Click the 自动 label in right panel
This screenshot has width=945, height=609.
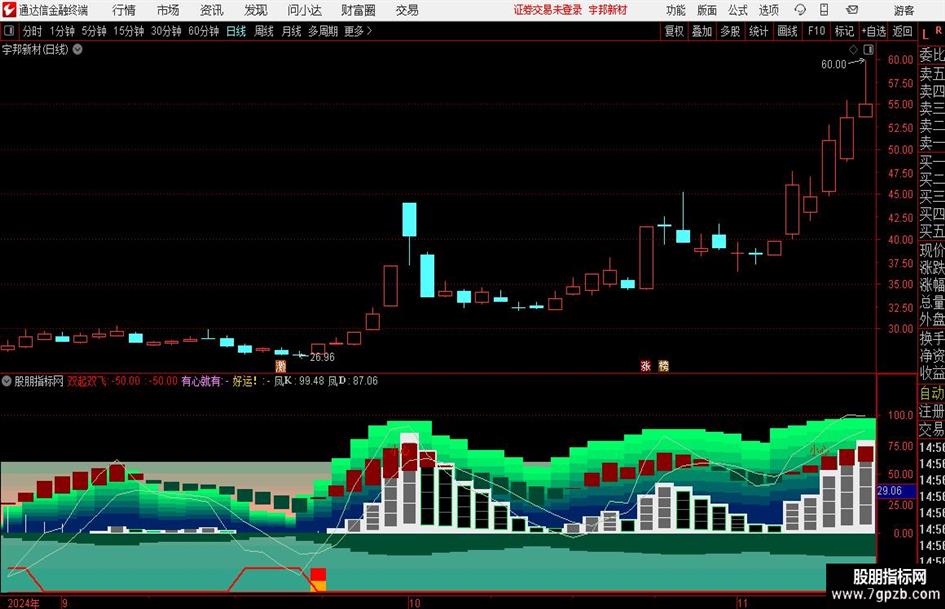coord(932,393)
